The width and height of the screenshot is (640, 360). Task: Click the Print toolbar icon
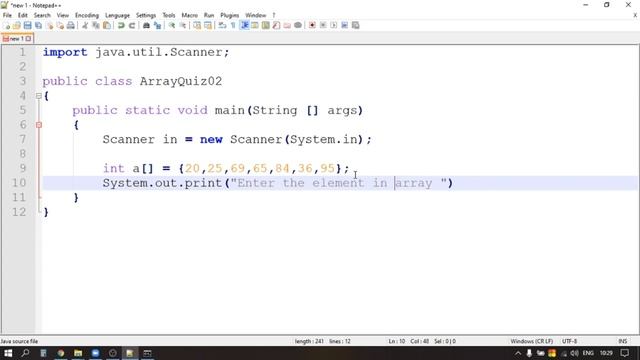coord(71,25)
